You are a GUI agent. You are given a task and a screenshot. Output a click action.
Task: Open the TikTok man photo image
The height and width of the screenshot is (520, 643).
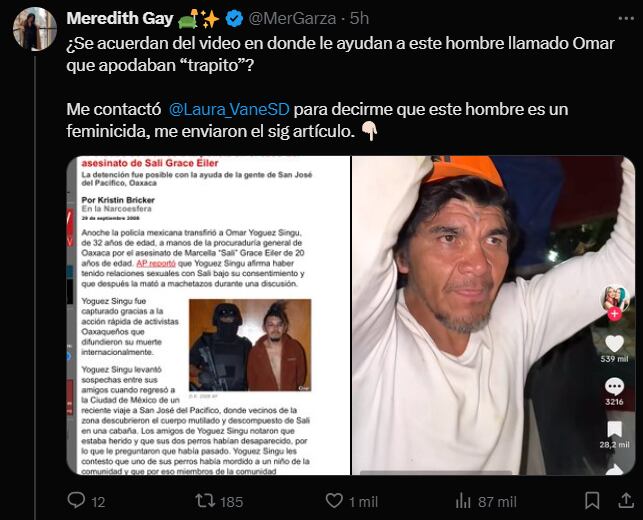tap(494, 315)
